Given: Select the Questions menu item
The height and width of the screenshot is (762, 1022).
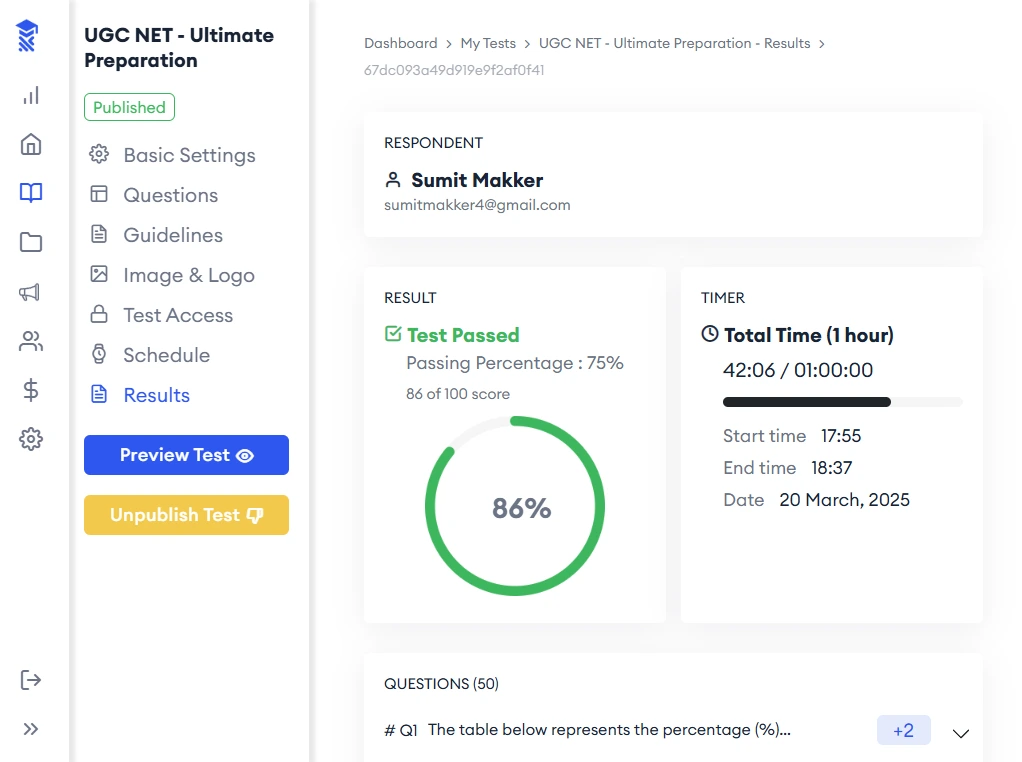Looking at the screenshot, I should coord(170,195).
